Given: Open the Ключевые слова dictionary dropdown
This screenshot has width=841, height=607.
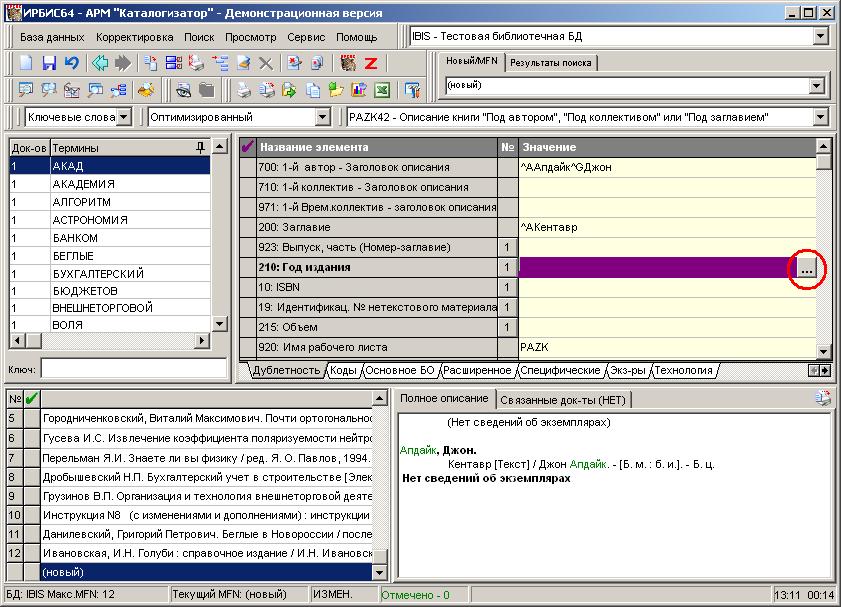Looking at the screenshot, I should (x=123, y=117).
